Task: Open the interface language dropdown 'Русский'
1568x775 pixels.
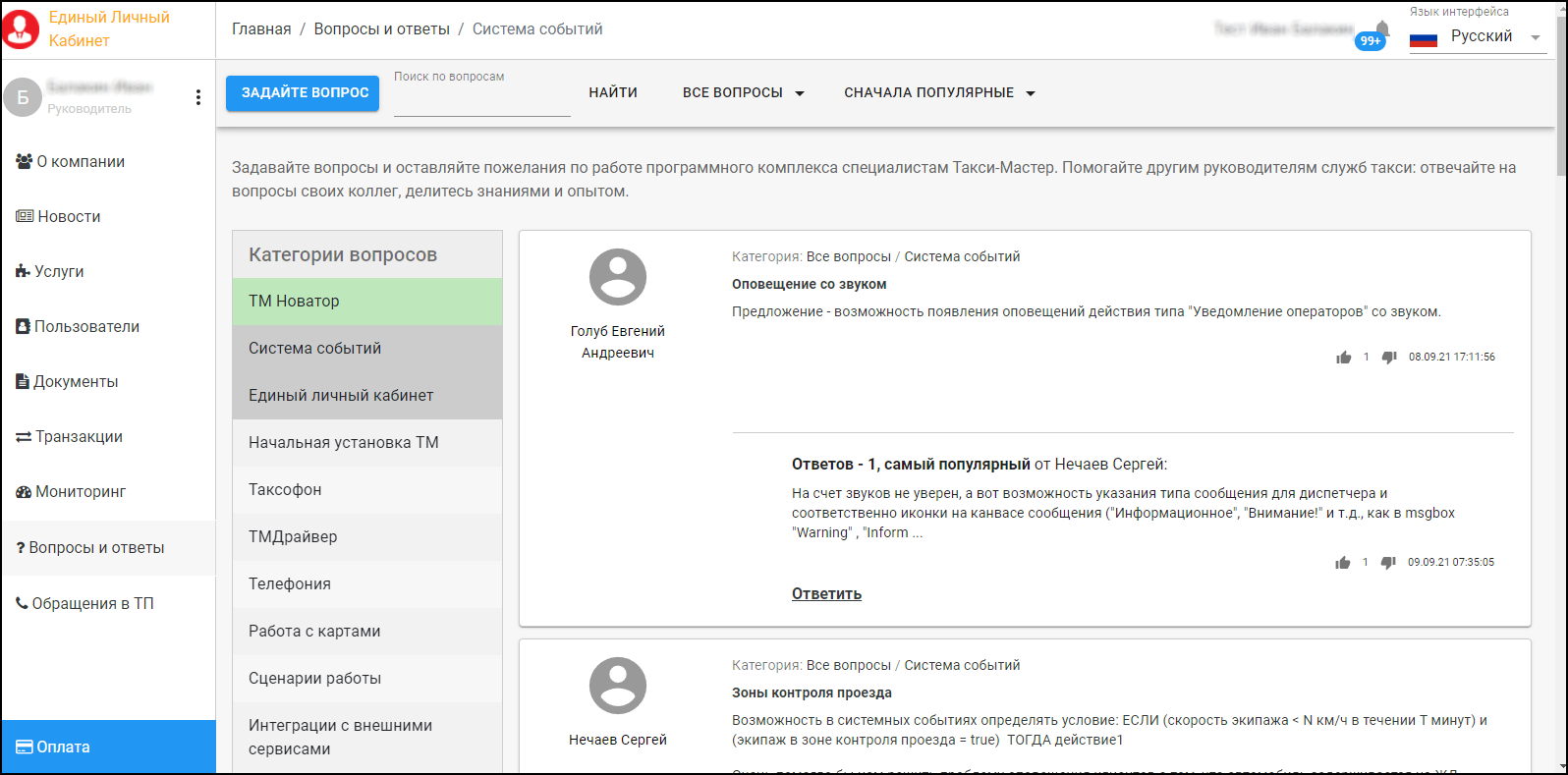Action: [1478, 36]
